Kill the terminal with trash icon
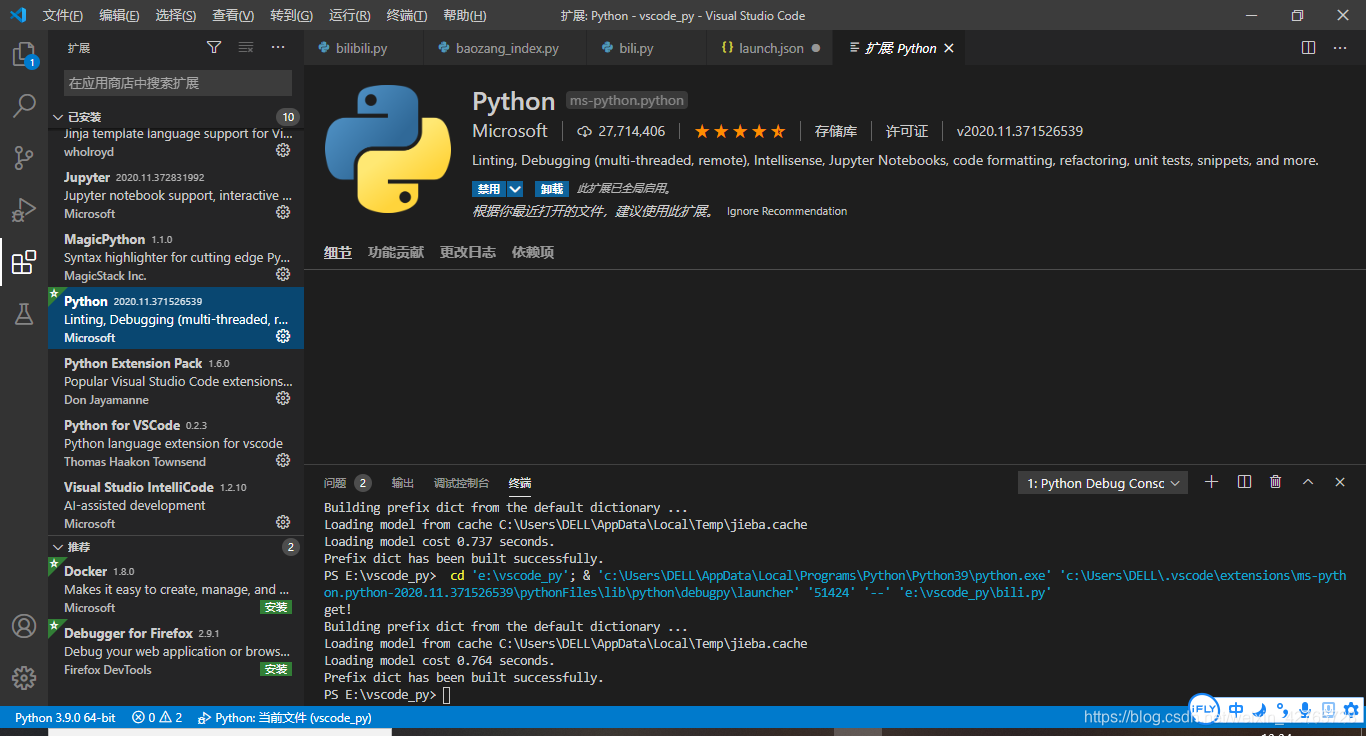Viewport: 1366px width, 736px height. 1276,482
